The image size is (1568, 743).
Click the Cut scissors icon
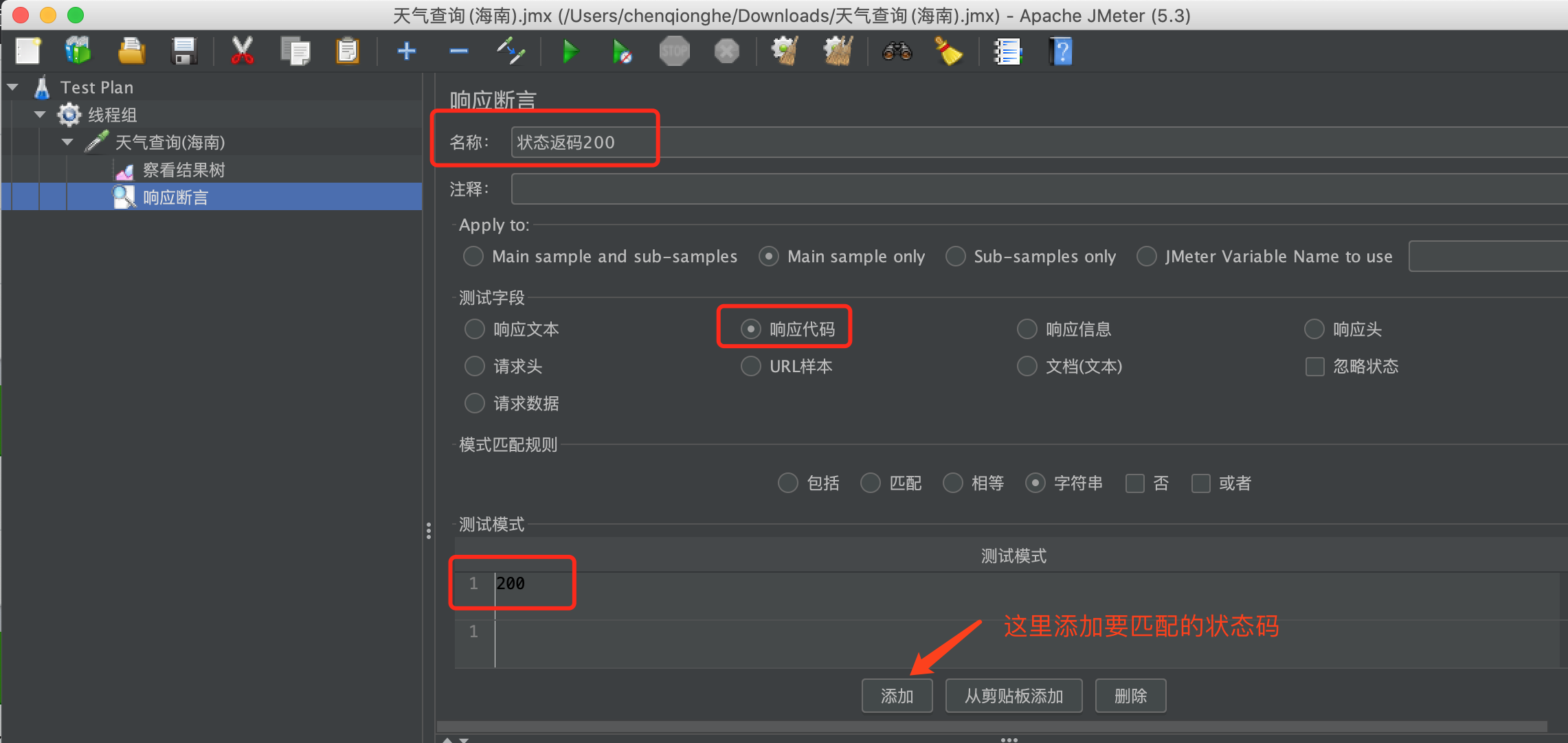[242, 52]
